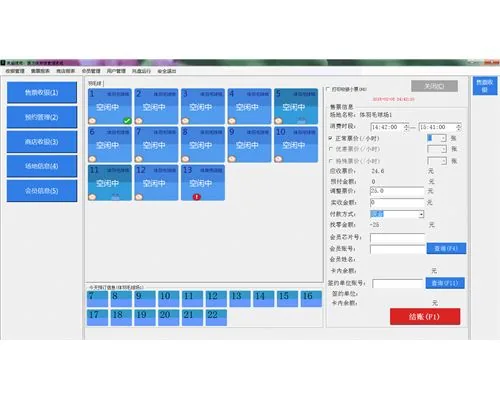Select court tile number 12

coord(156,183)
